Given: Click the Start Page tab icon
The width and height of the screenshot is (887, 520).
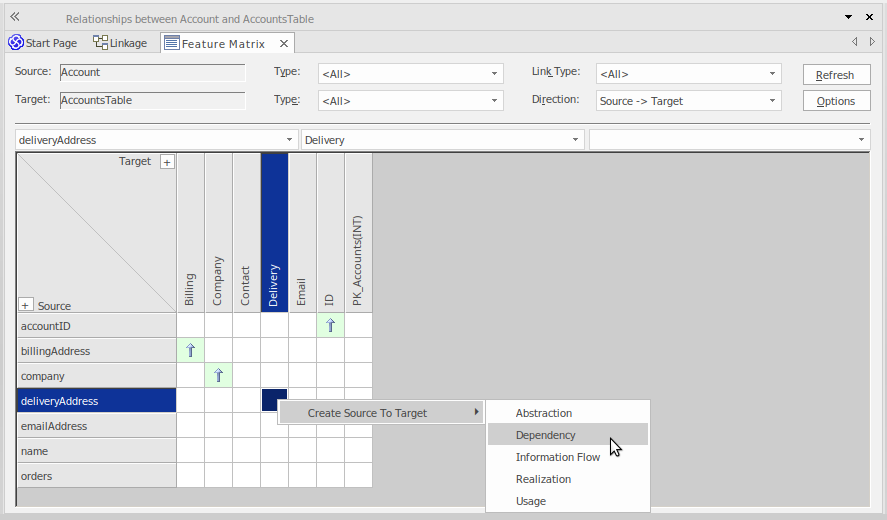Looking at the screenshot, I should [16, 43].
